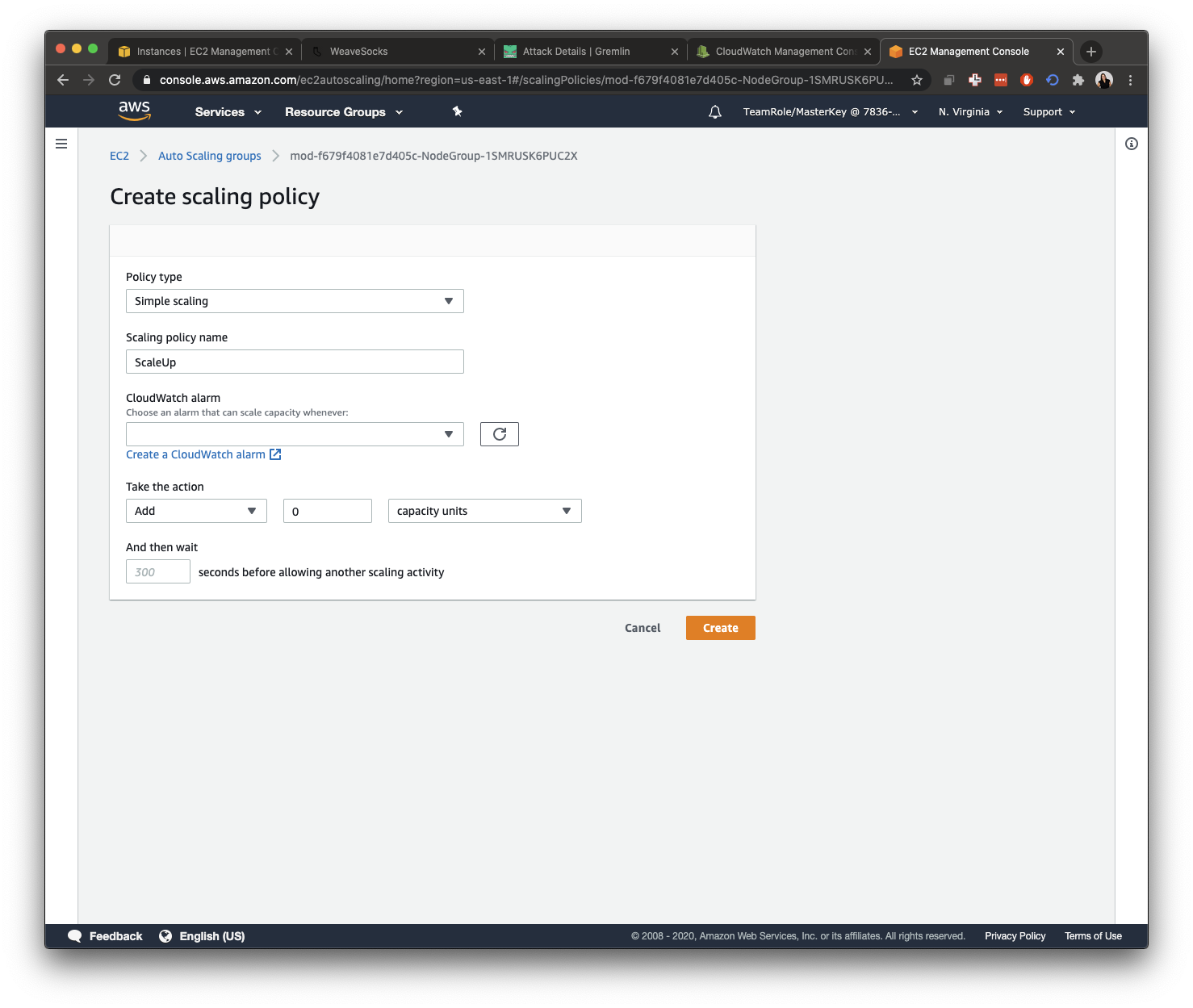This screenshot has width=1193, height=1008.
Task: Bookmark the page with the star icon
Action: [917, 80]
